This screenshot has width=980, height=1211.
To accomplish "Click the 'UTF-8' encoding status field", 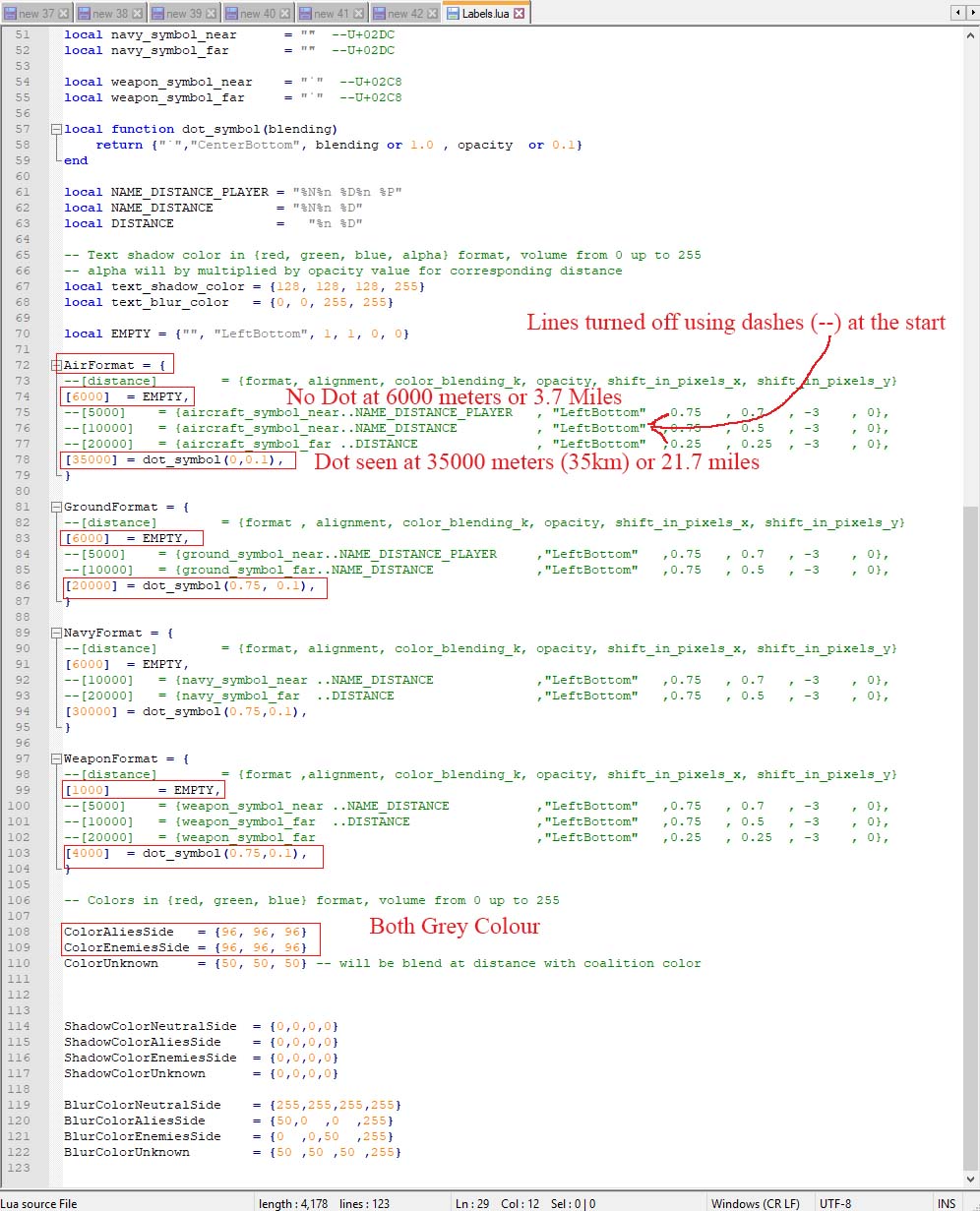I will click(x=872, y=1202).
